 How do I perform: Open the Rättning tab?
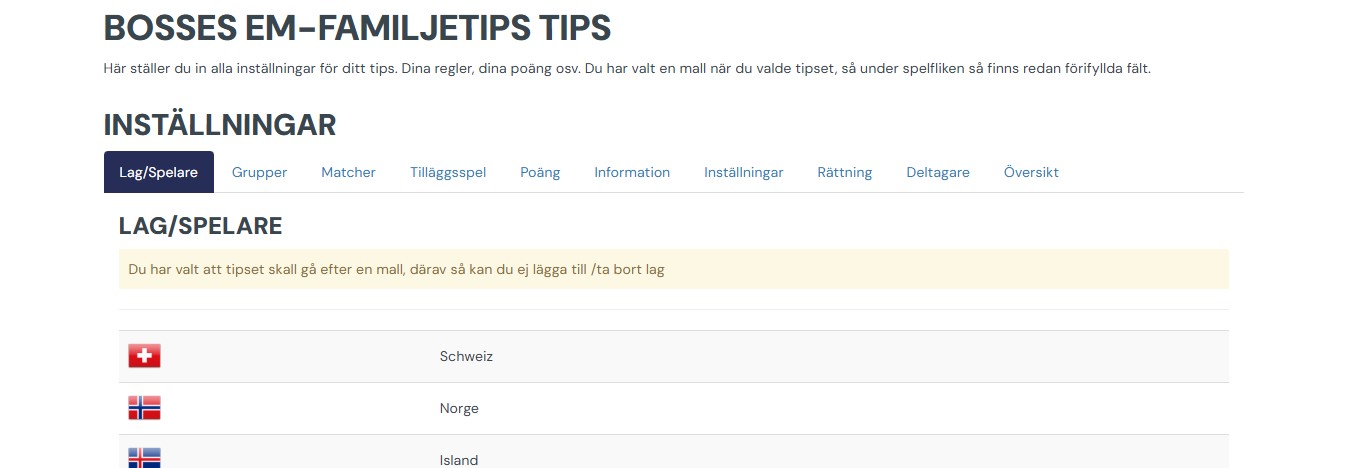pos(844,172)
